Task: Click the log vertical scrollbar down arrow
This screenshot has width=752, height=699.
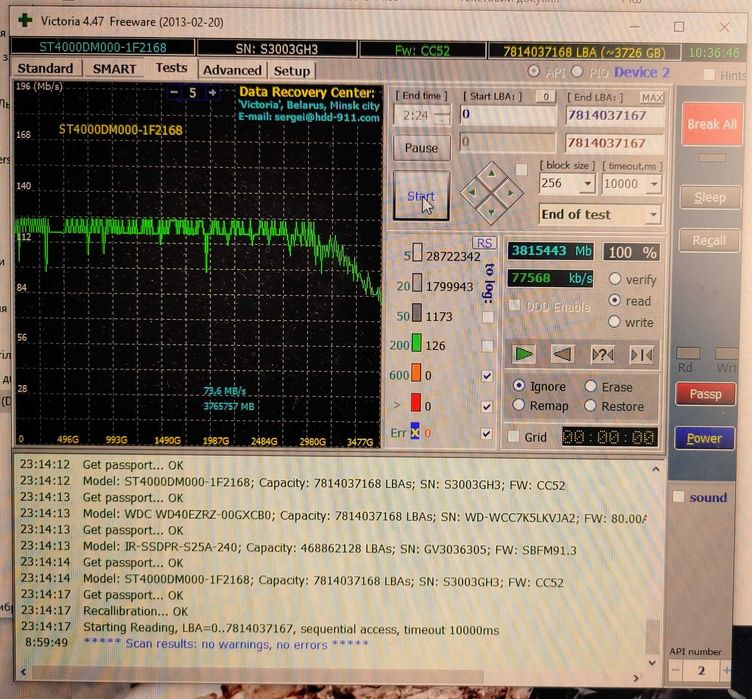Action: [652, 663]
